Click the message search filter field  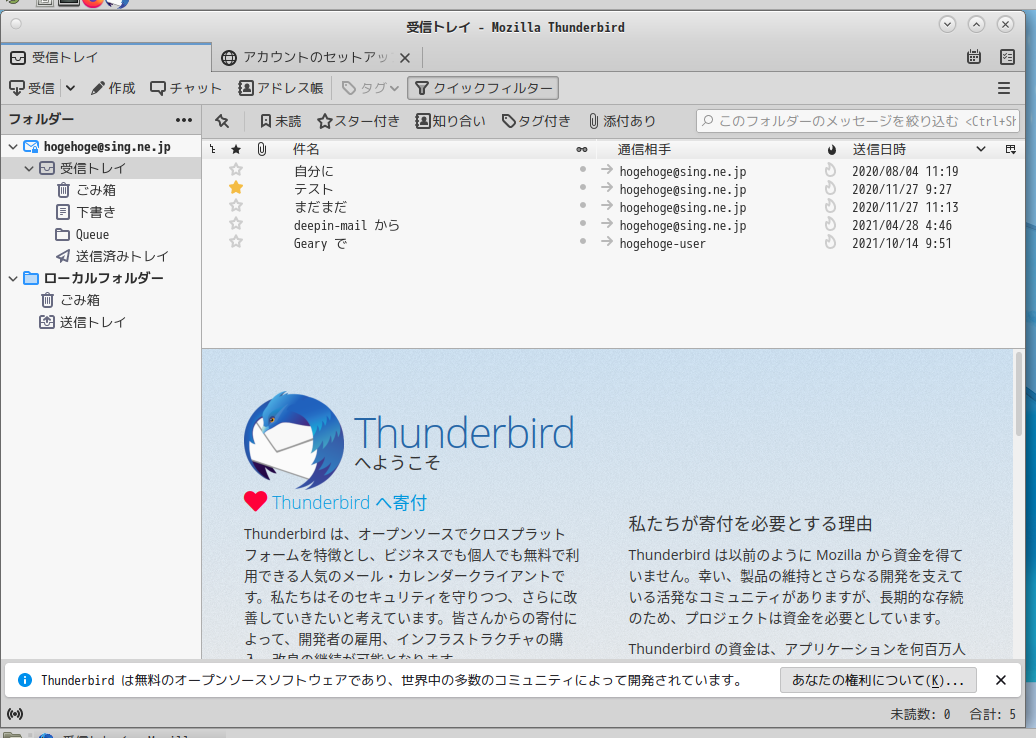tap(858, 121)
